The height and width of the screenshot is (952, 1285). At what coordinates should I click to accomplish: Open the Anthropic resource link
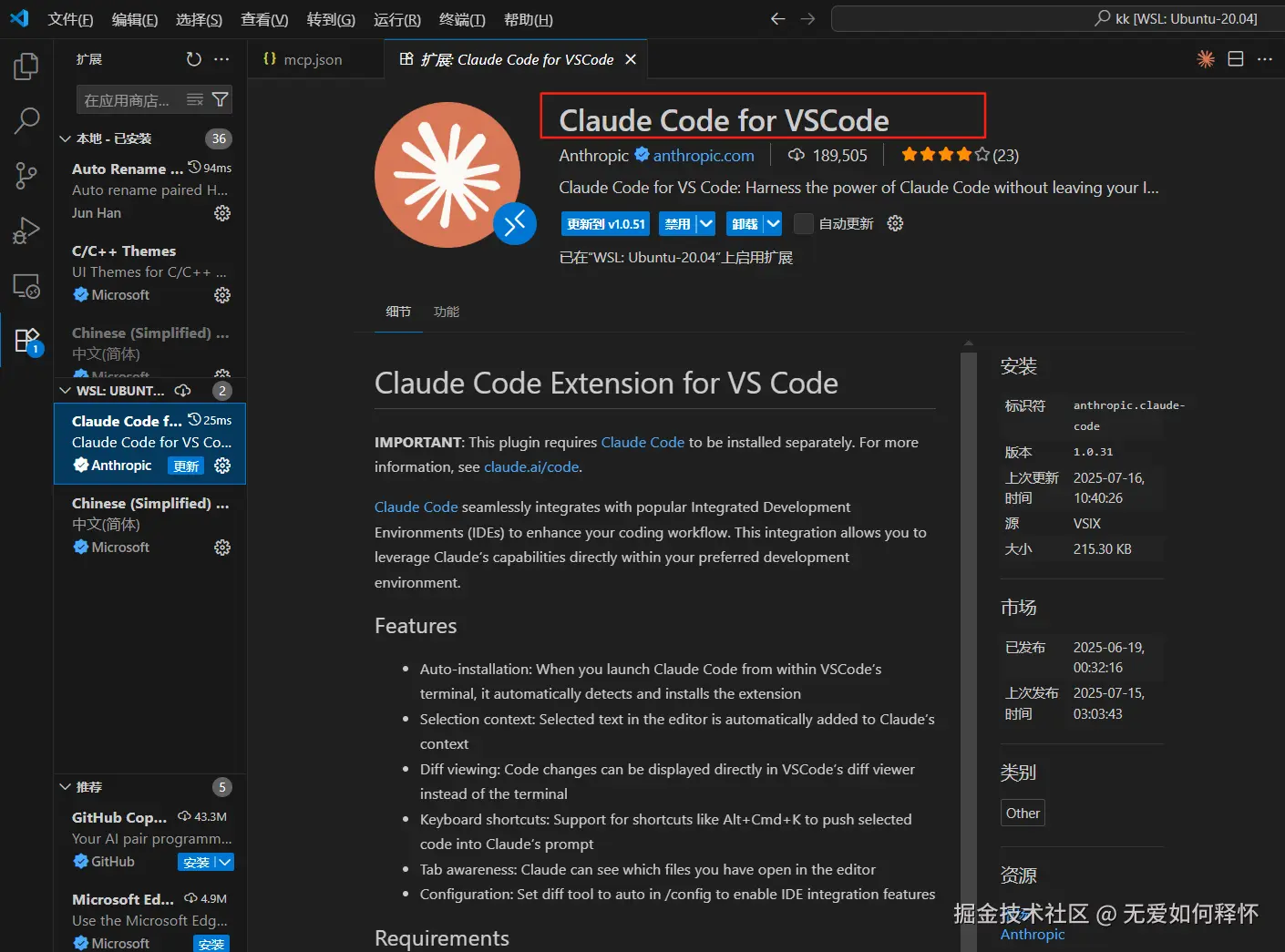tap(1033, 934)
